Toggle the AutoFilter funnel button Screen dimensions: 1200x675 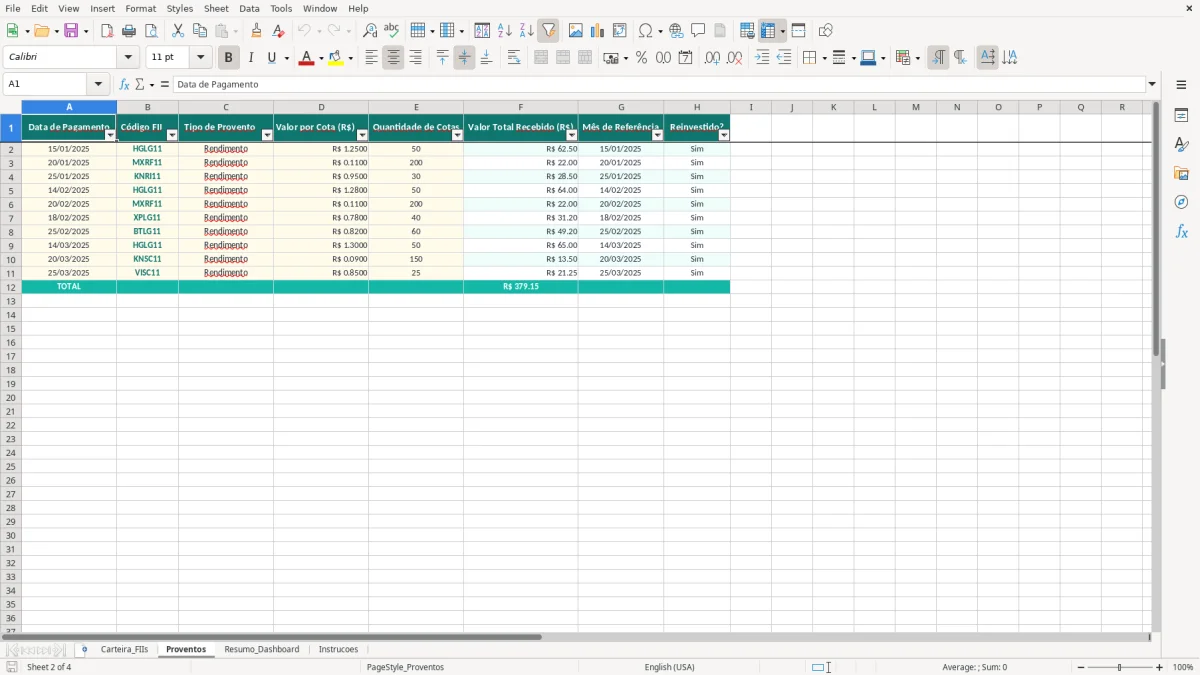point(548,31)
